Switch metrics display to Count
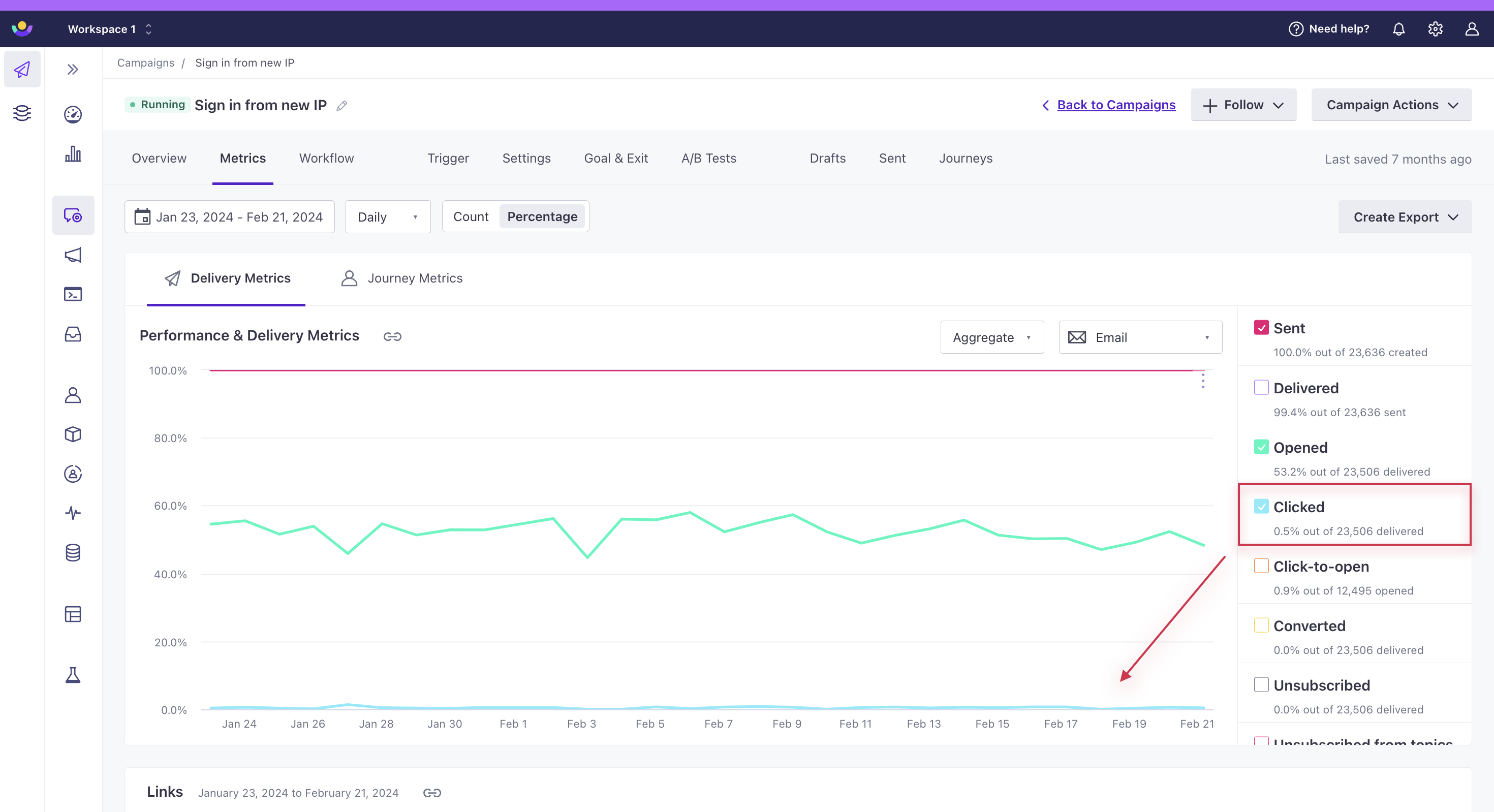 pyautogui.click(x=471, y=216)
